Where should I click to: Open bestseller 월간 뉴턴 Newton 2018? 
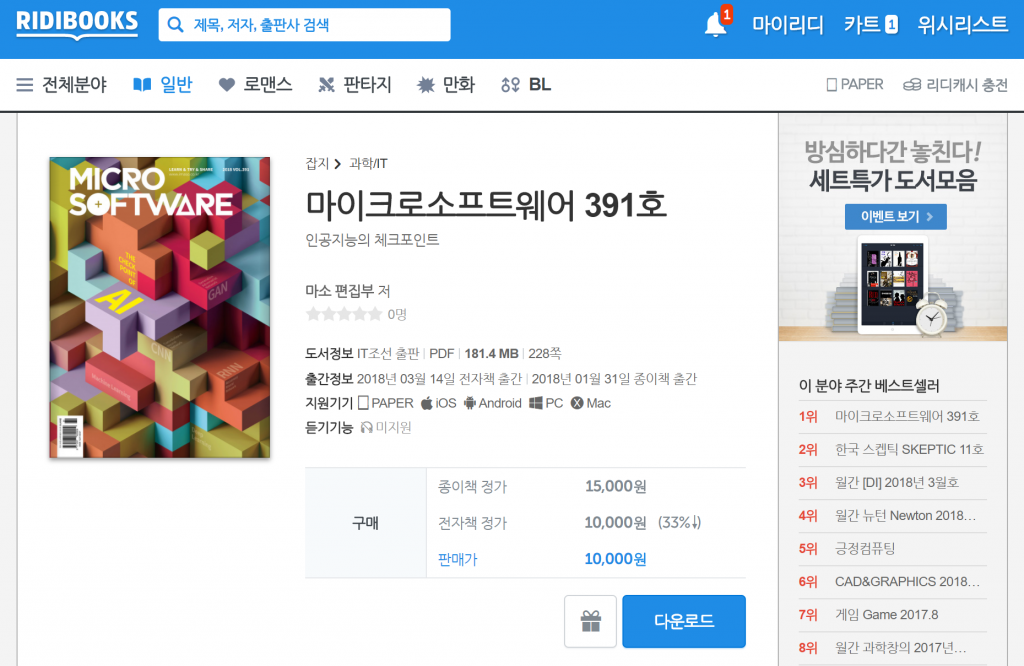905,515
